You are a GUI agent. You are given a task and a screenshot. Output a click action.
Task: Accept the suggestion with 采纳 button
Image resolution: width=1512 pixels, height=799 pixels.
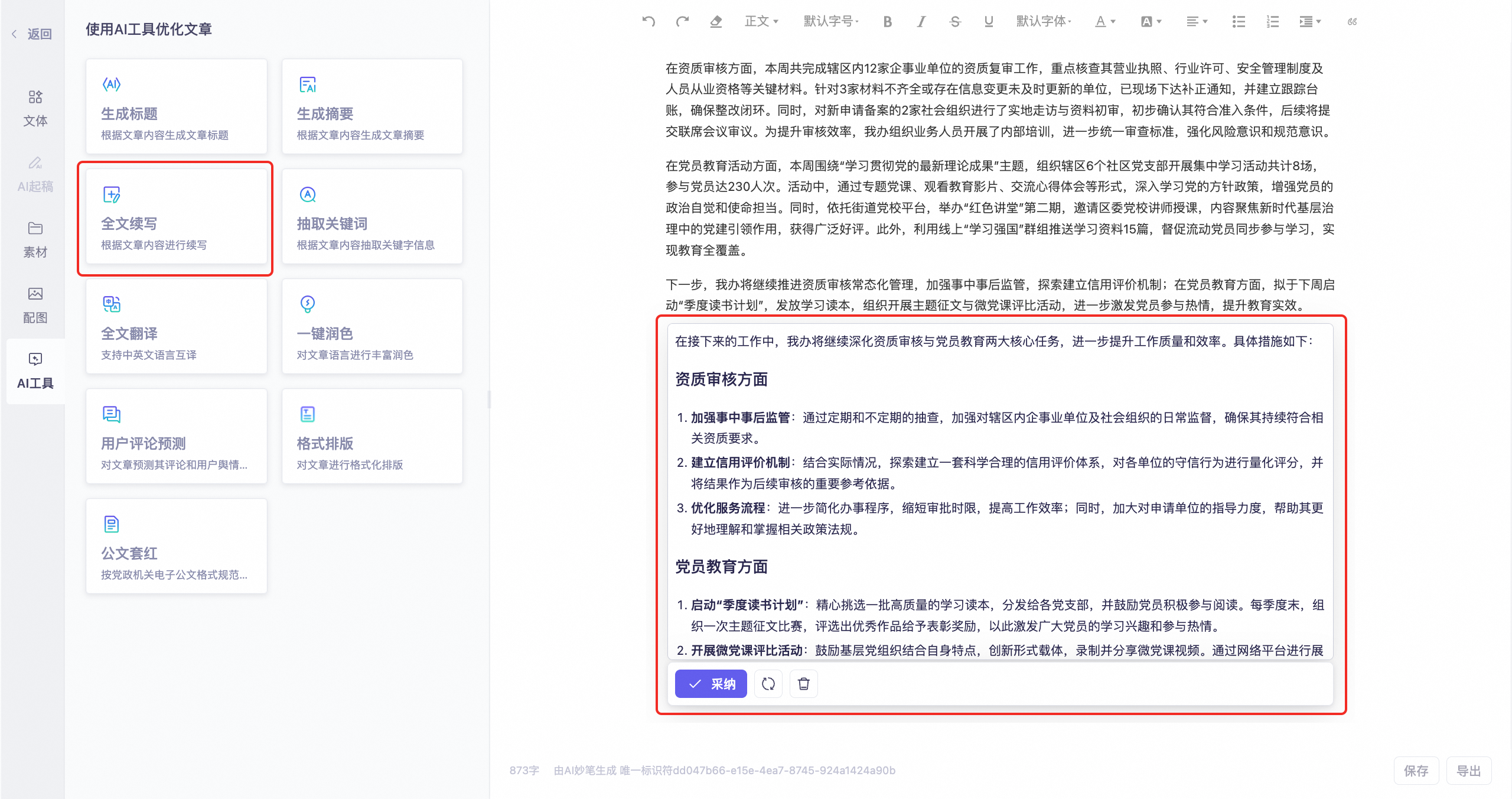711,684
